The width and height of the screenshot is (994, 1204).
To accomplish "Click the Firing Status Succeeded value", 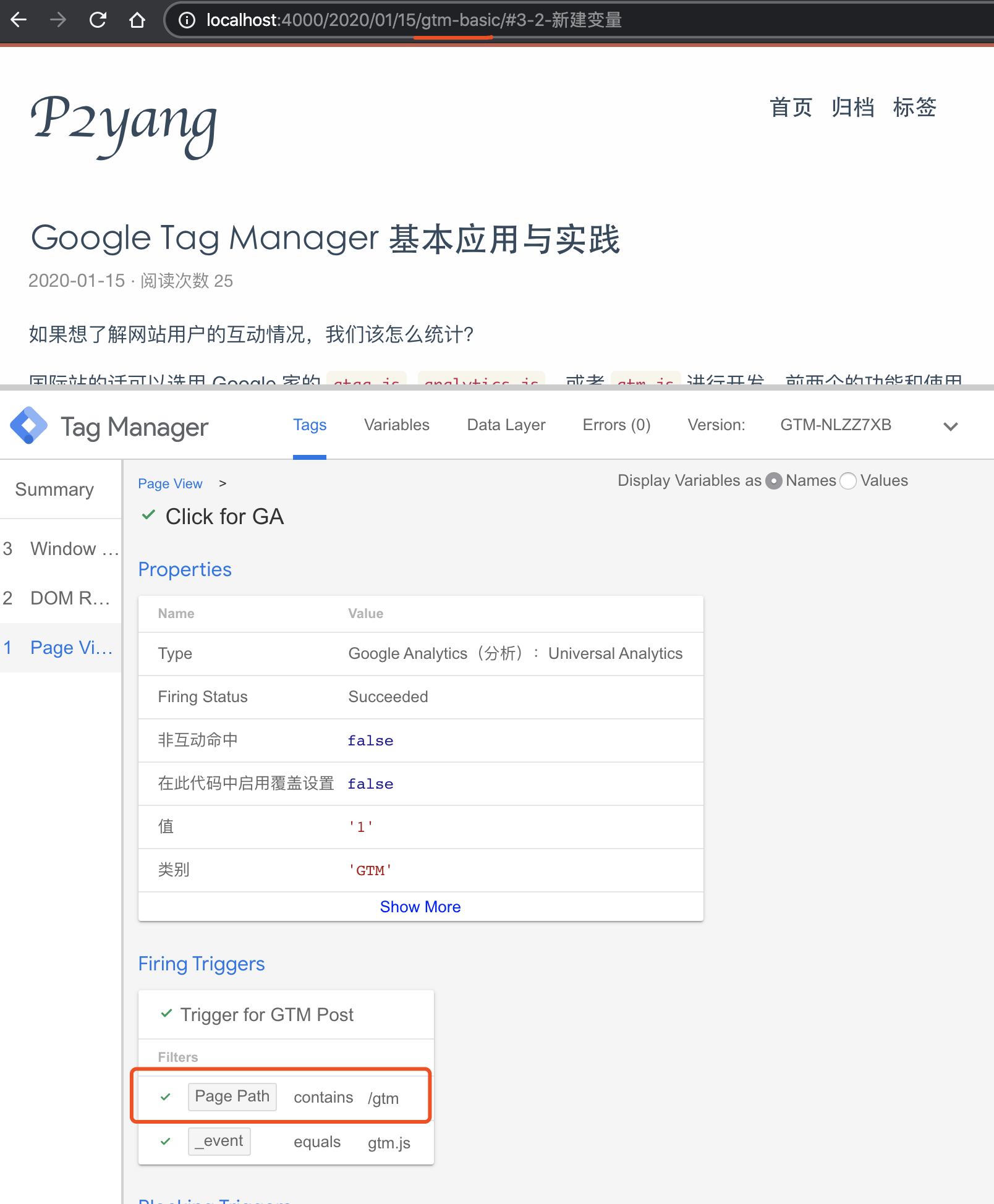I will (388, 697).
